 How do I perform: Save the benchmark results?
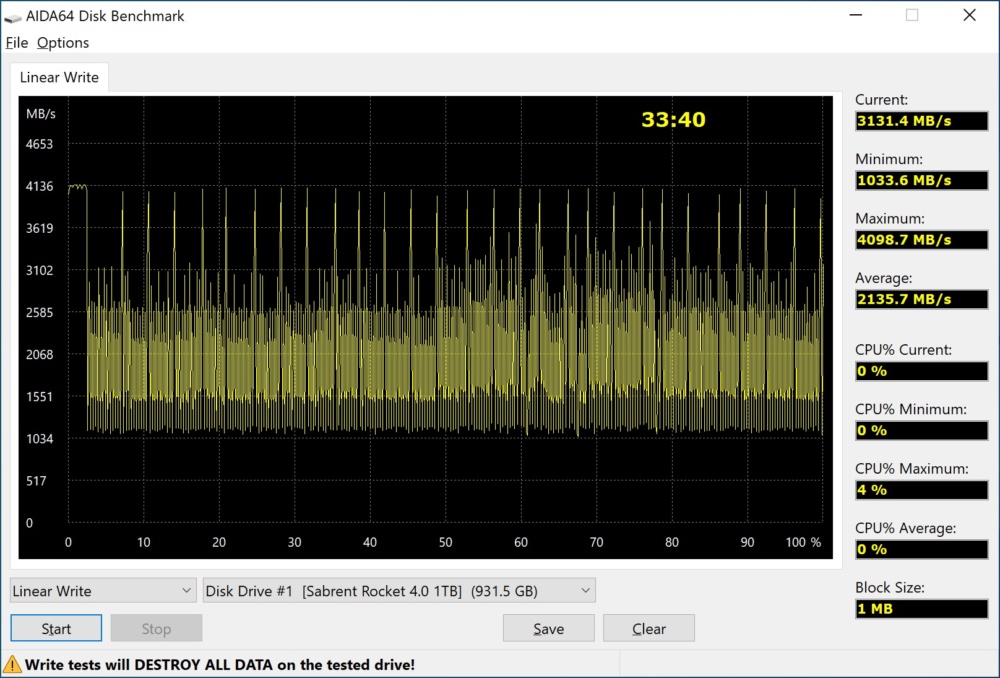pyautogui.click(x=548, y=628)
